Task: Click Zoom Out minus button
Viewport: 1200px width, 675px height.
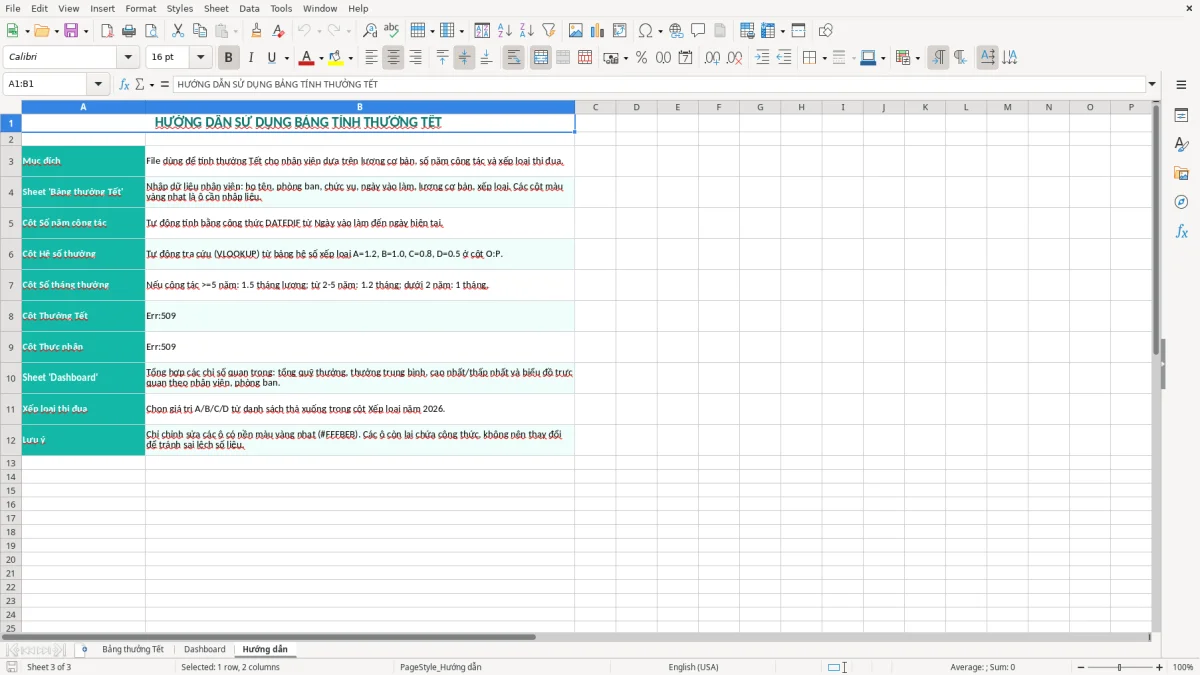Action: pyautogui.click(x=1081, y=667)
